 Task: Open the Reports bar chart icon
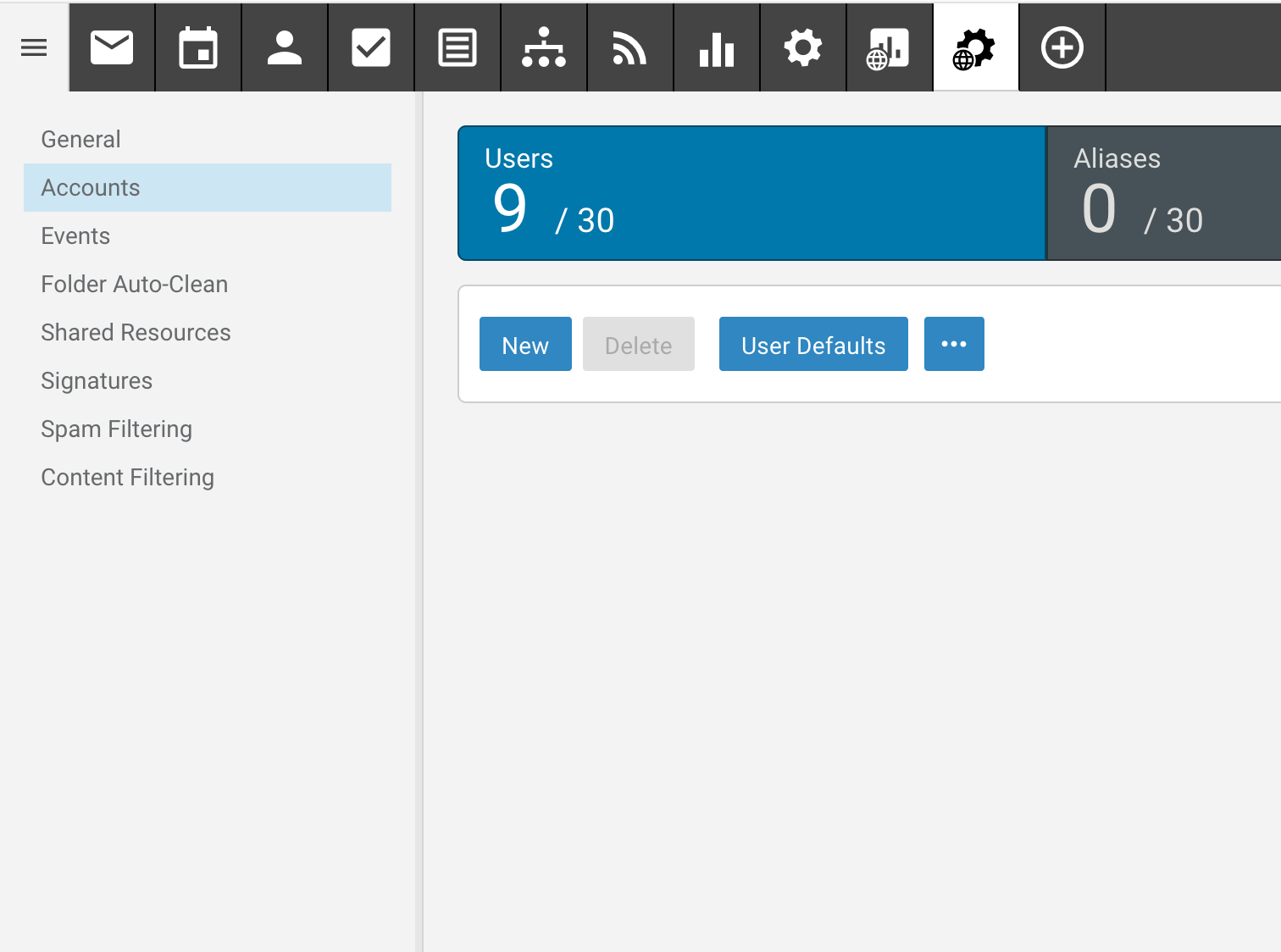tap(717, 47)
